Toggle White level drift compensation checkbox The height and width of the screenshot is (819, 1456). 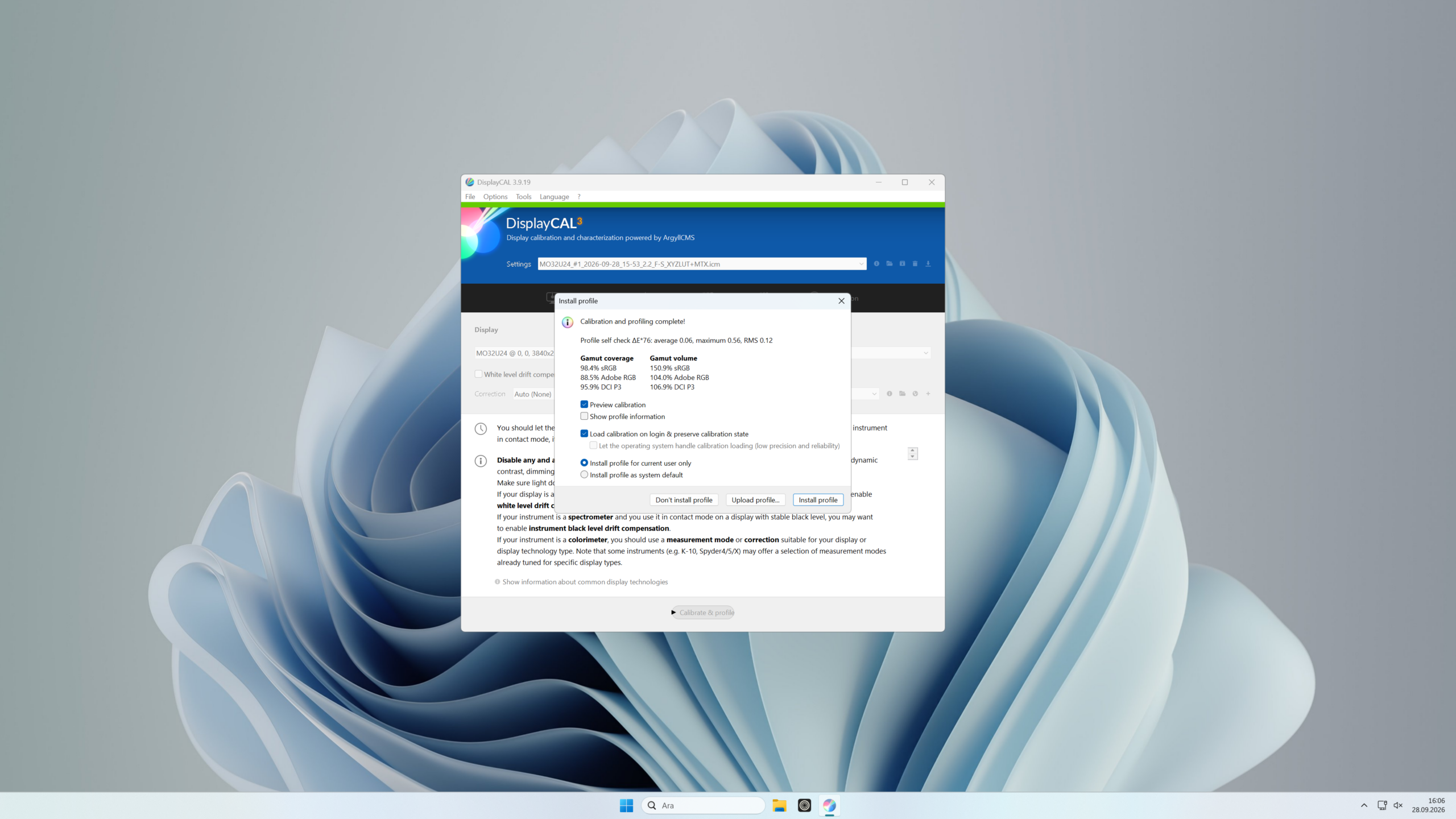(478, 374)
